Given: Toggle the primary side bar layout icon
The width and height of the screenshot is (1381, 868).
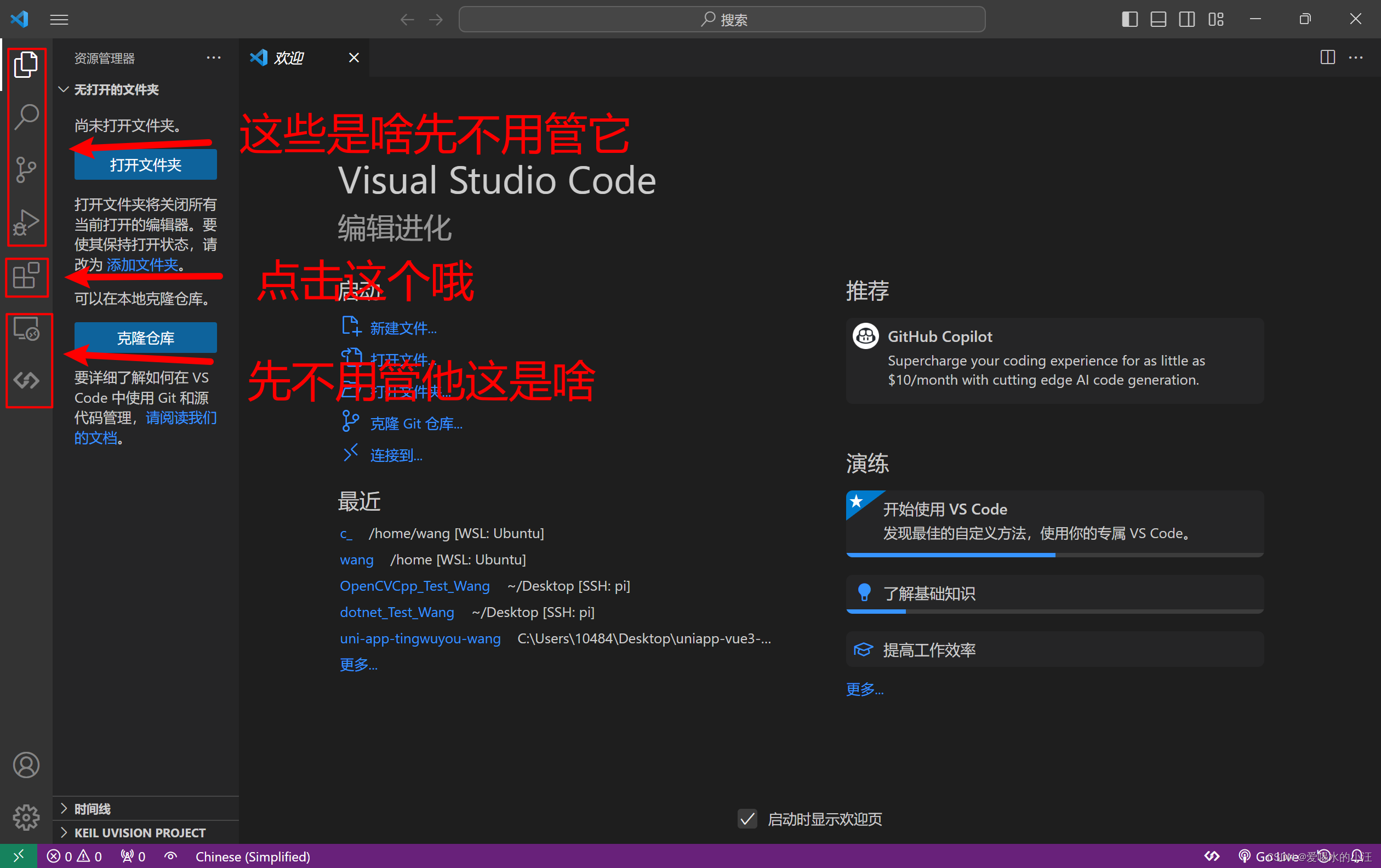Looking at the screenshot, I should point(1130,20).
